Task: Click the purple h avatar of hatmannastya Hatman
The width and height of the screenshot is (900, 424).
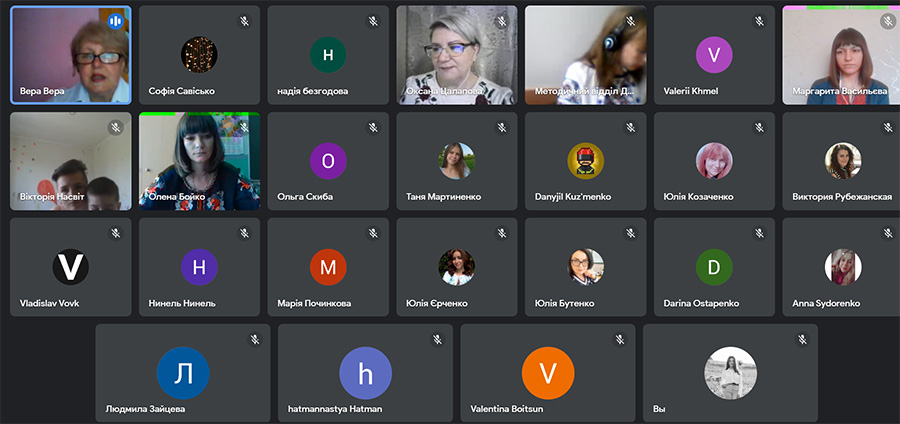Action: click(366, 373)
